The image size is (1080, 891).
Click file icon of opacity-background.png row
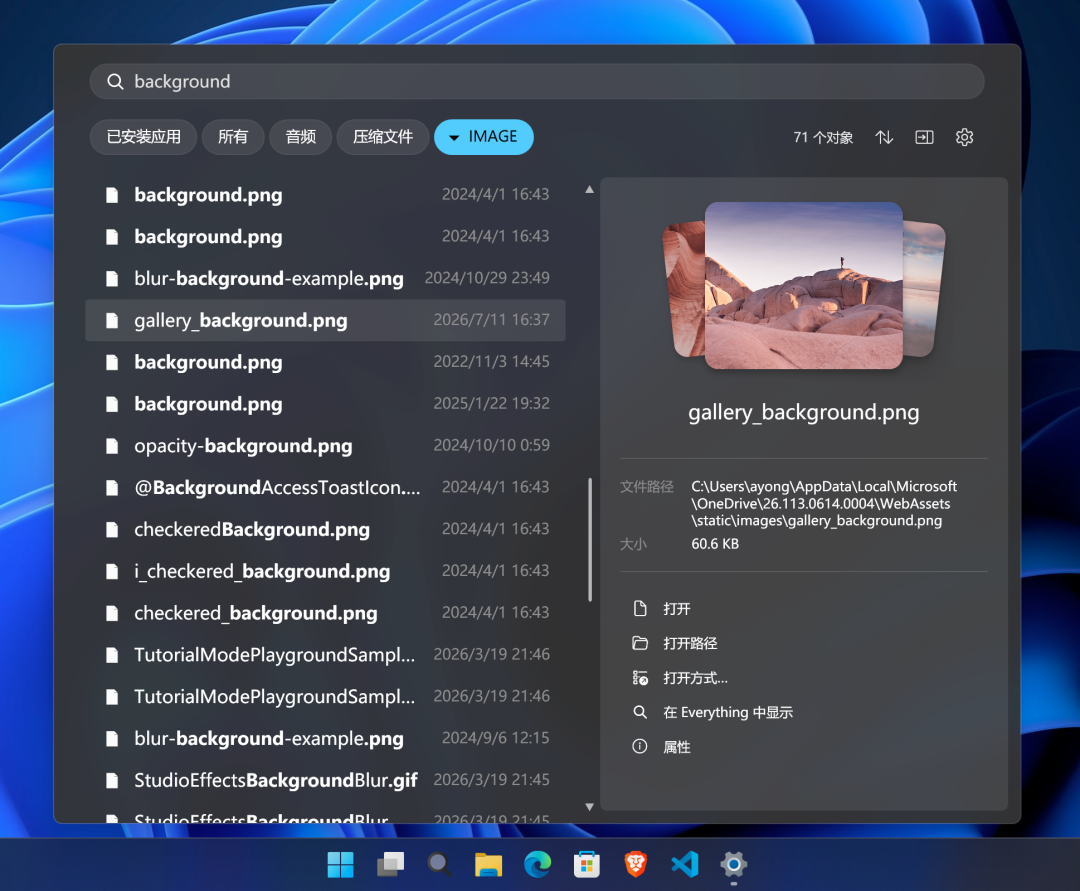tap(112, 446)
